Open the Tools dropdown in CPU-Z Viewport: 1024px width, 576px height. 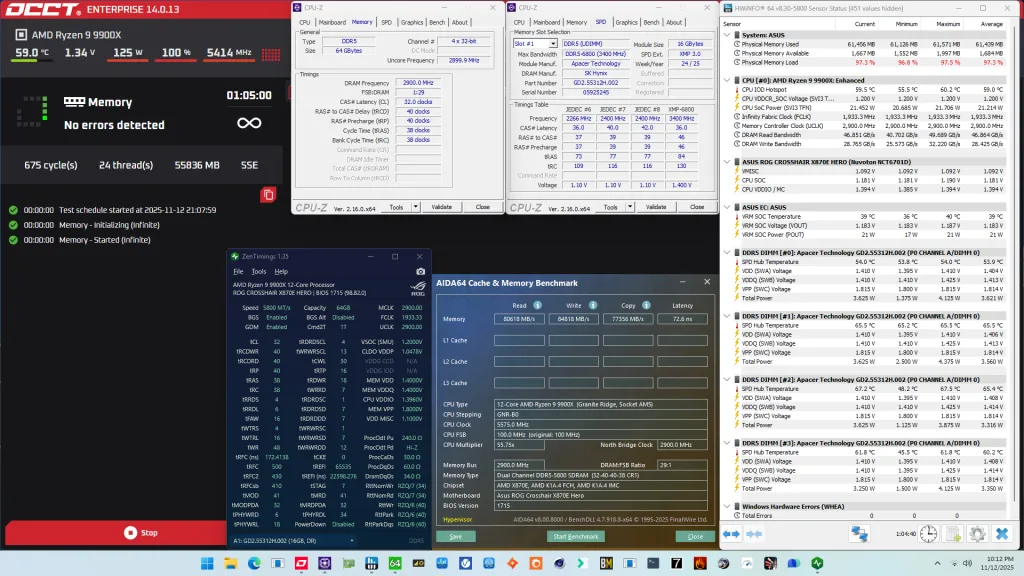(395, 207)
